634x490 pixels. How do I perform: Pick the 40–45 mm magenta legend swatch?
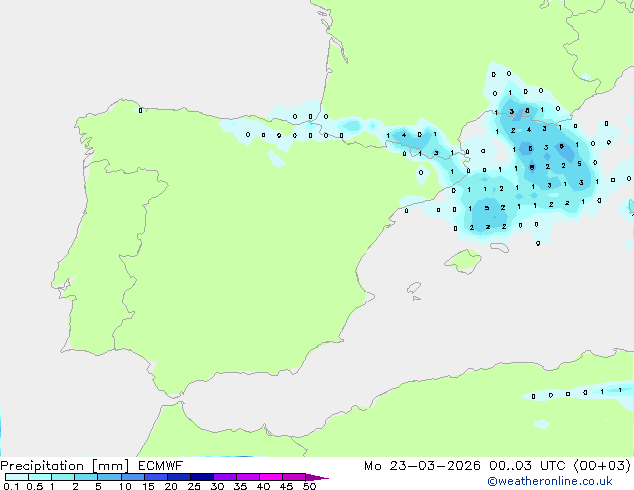[271, 477]
